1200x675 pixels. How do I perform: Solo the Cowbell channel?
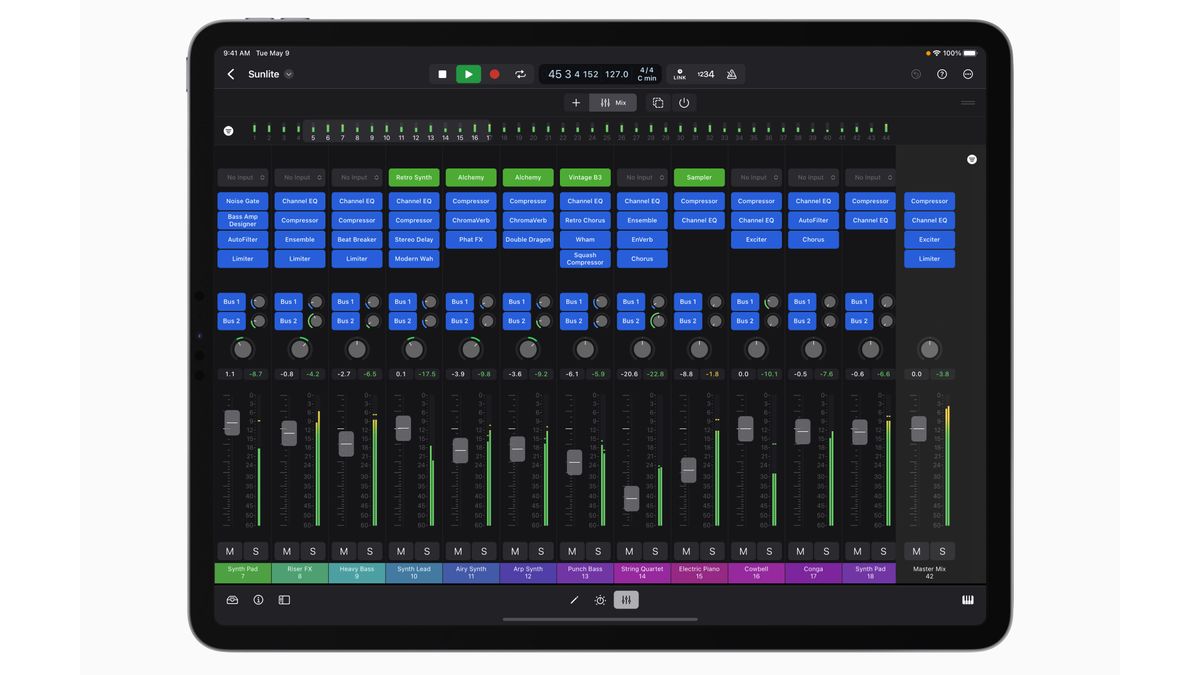click(x=769, y=551)
